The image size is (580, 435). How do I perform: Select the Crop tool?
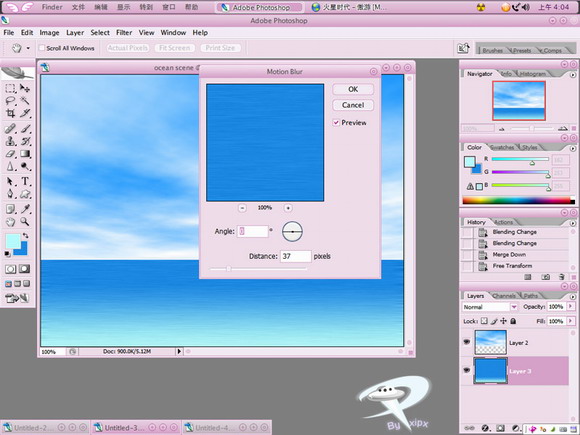10,113
